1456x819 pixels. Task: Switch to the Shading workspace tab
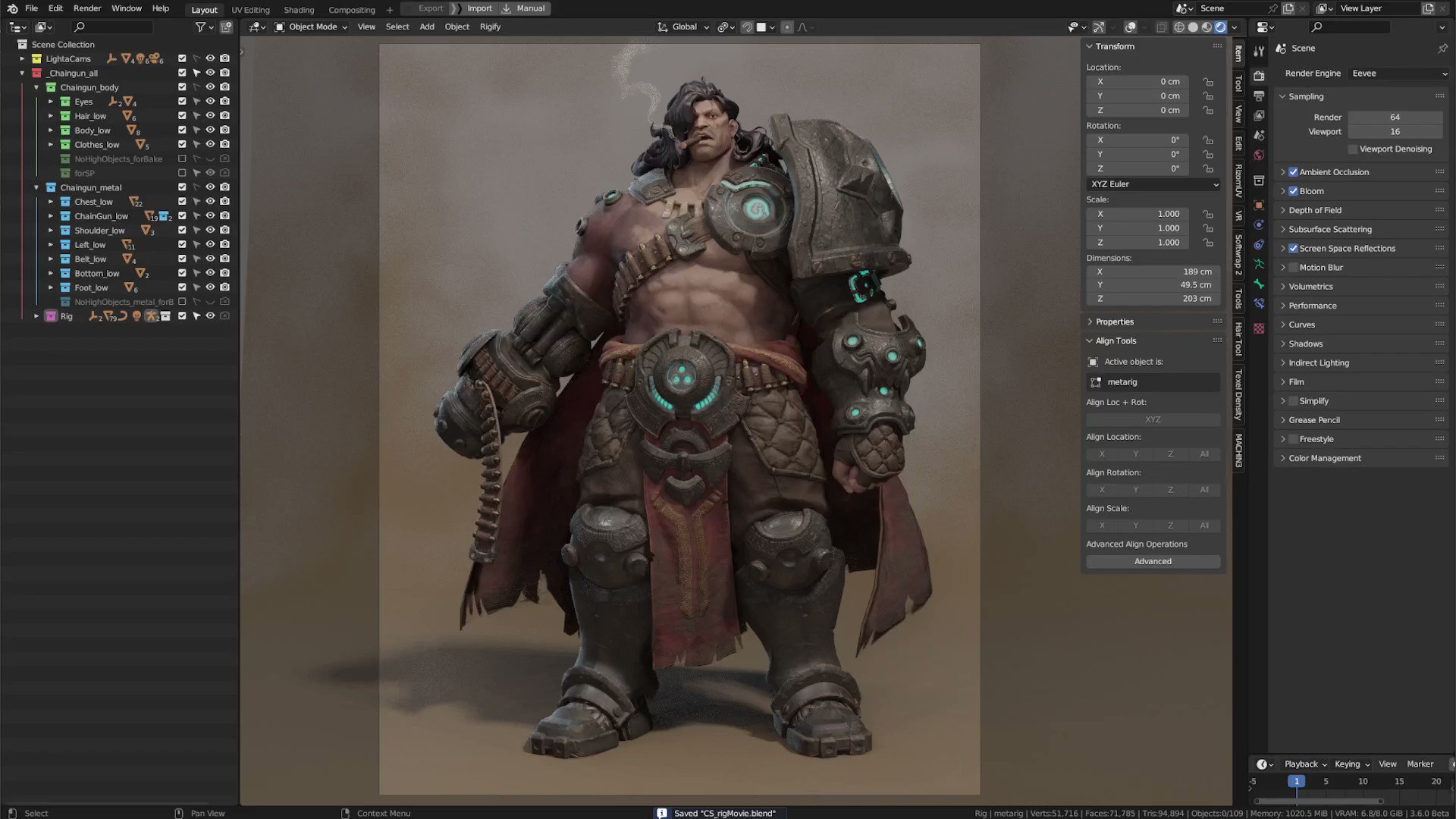point(299,10)
